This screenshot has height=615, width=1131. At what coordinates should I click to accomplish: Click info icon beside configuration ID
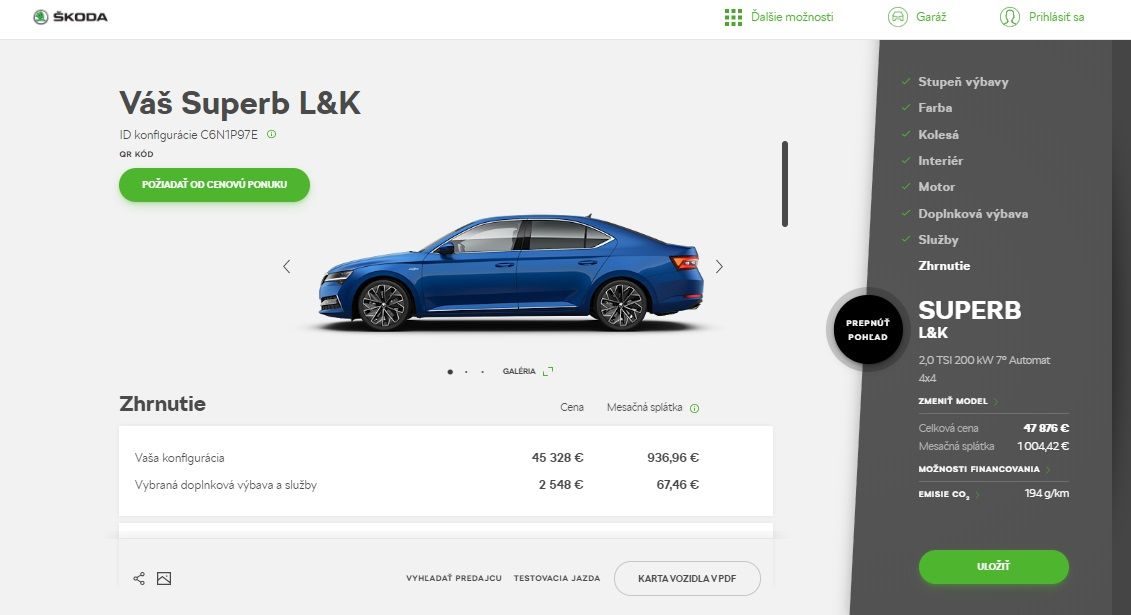tap(271, 134)
